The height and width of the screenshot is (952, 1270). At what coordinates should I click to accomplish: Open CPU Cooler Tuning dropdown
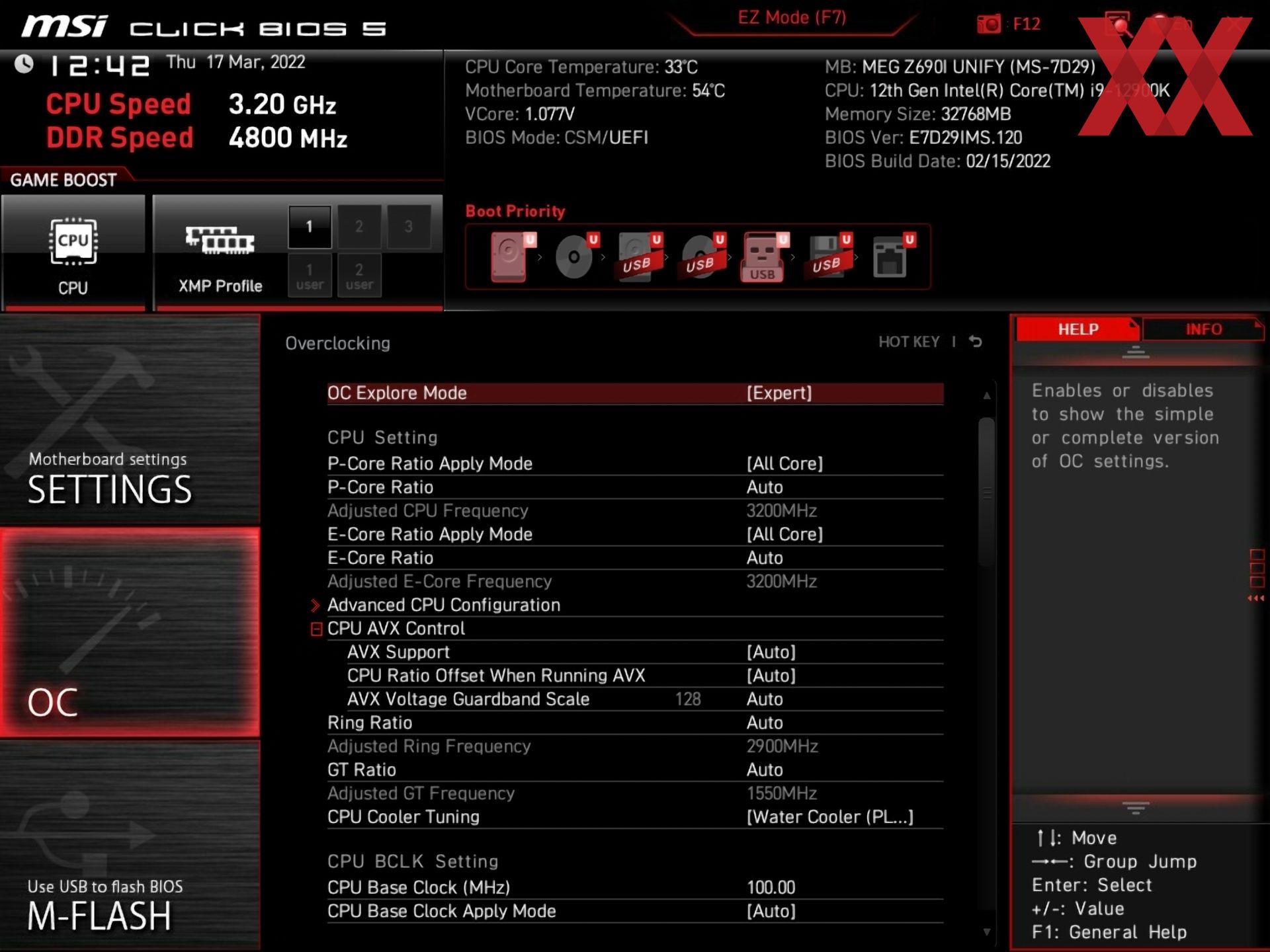click(x=635, y=817)
